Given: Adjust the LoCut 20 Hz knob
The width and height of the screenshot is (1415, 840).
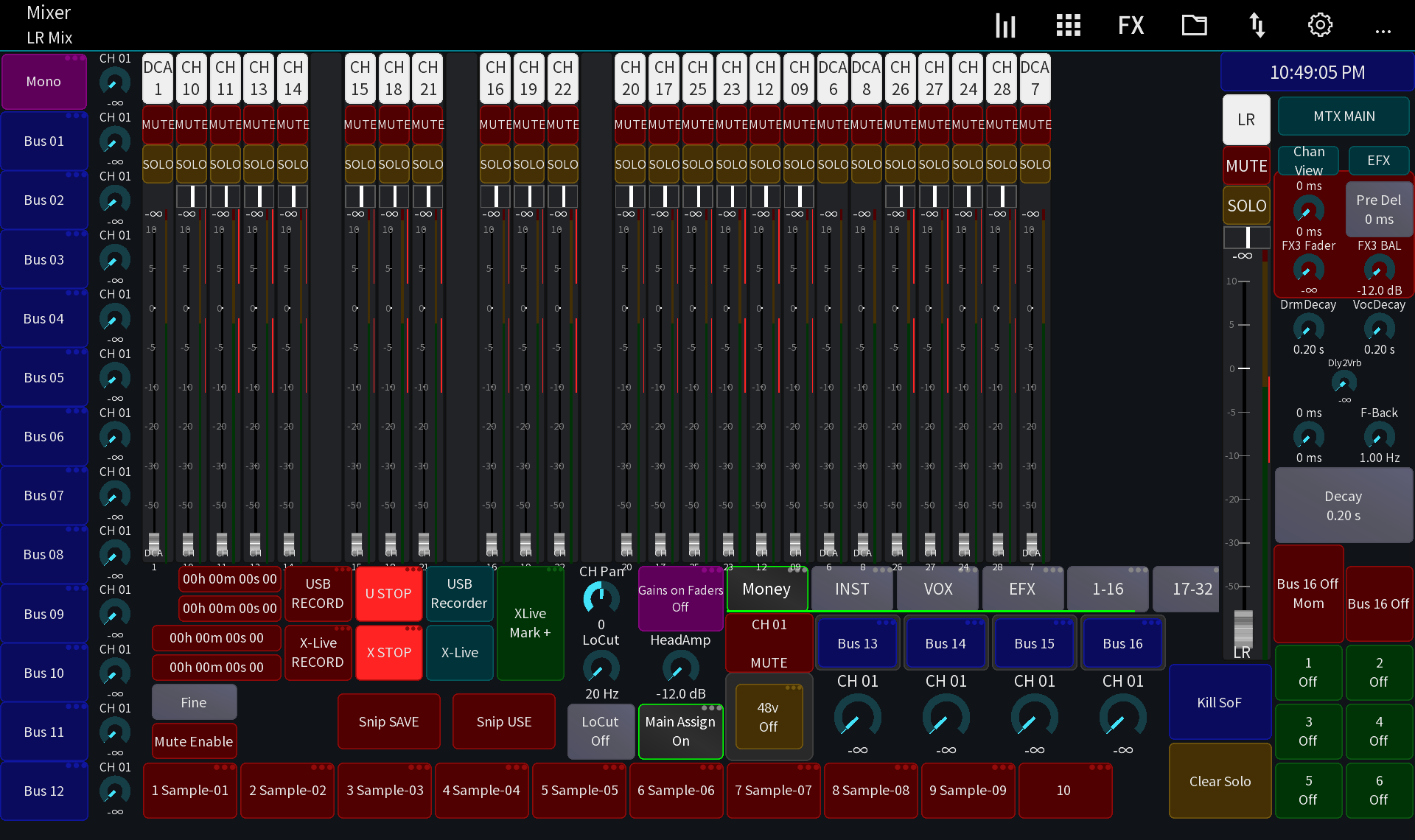Looking at the screenshot, I should tap(601, 668).
